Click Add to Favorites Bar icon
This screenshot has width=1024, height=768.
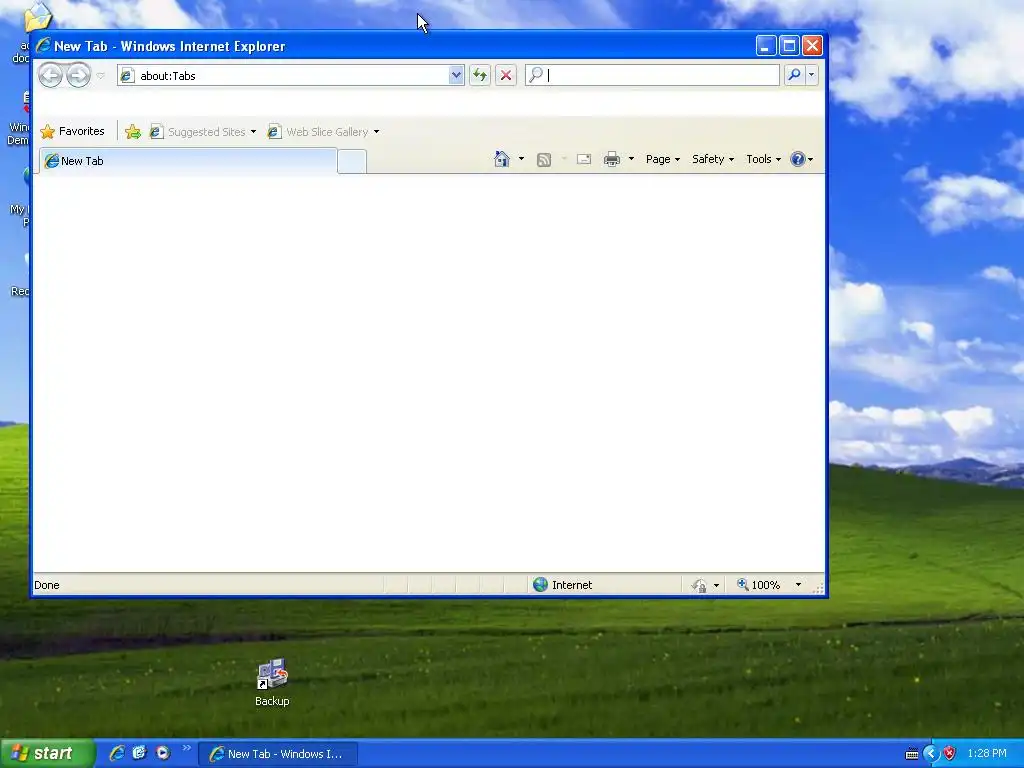click(133, 132)
